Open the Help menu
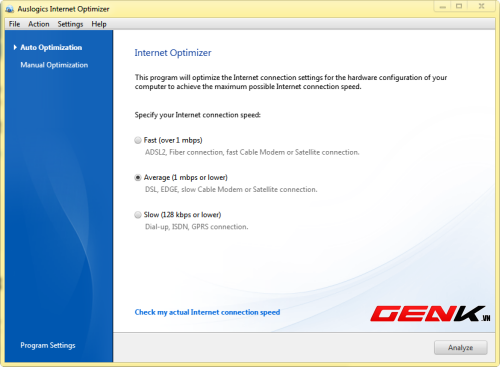Screen dimensions: 500x367 pos(99,24)
